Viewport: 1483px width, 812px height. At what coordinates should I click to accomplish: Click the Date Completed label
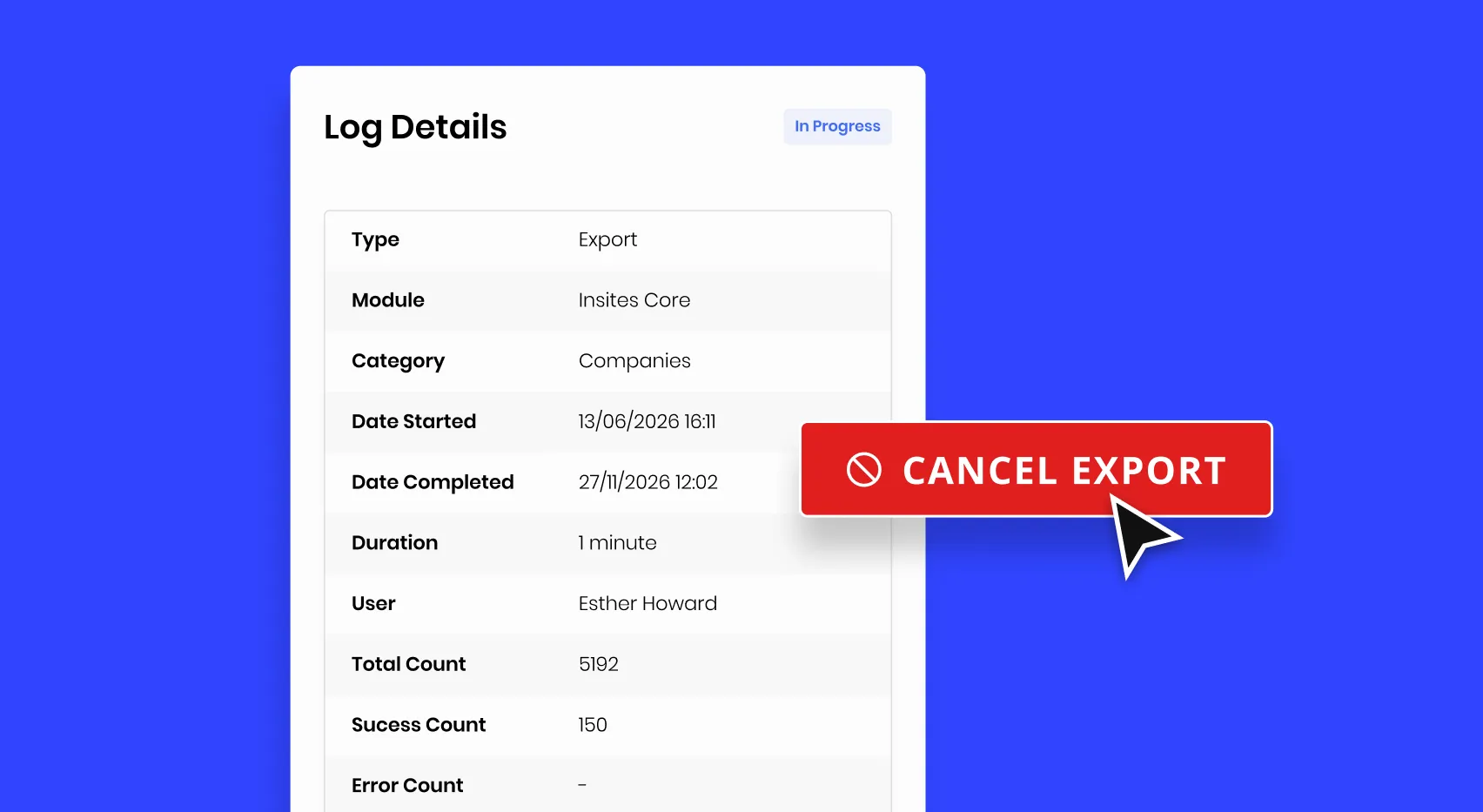(433, 483)
